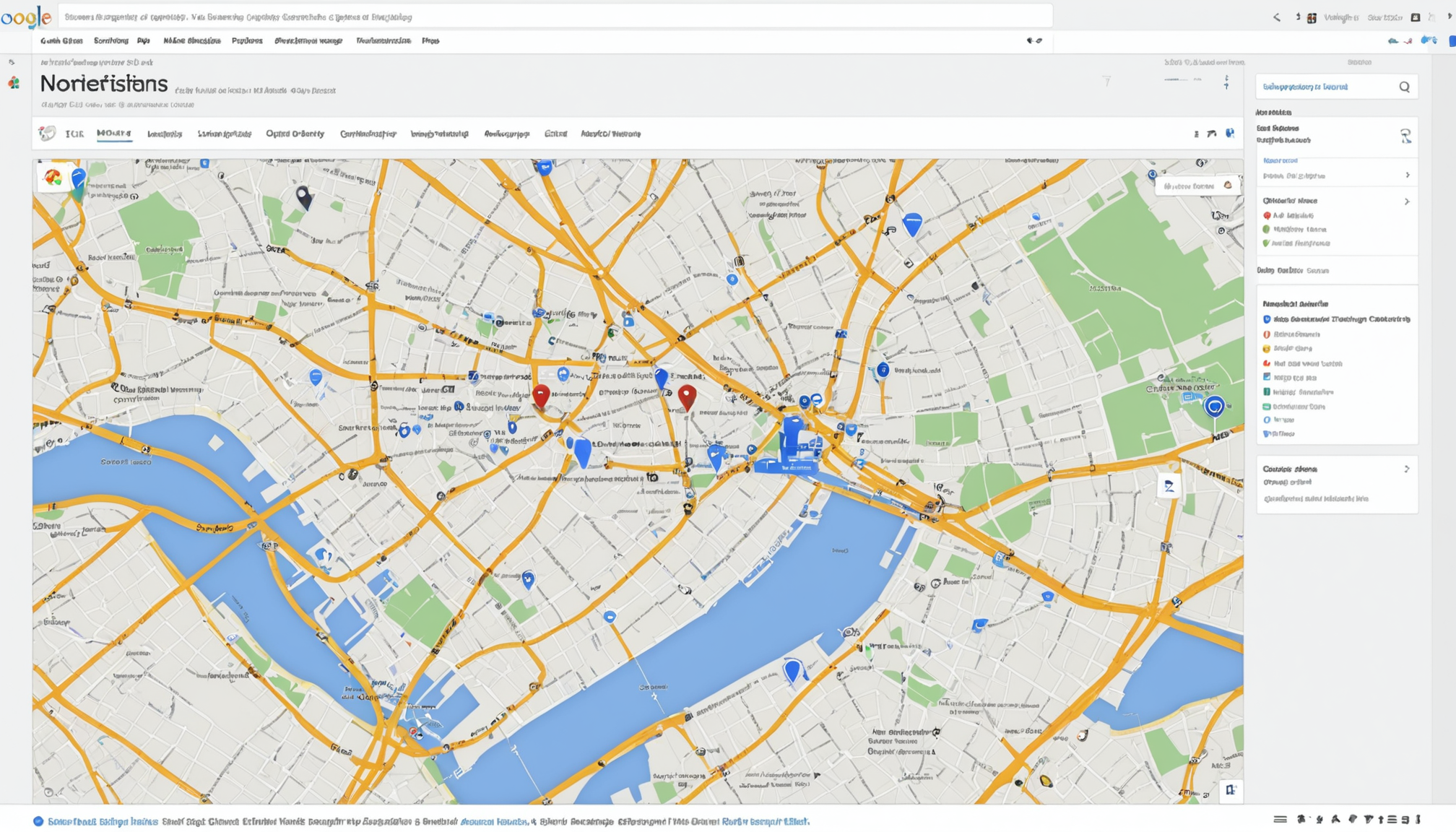Click the browser back arrow at top right
This screenshot has height=832, width=1456.
click(1276, 17)
